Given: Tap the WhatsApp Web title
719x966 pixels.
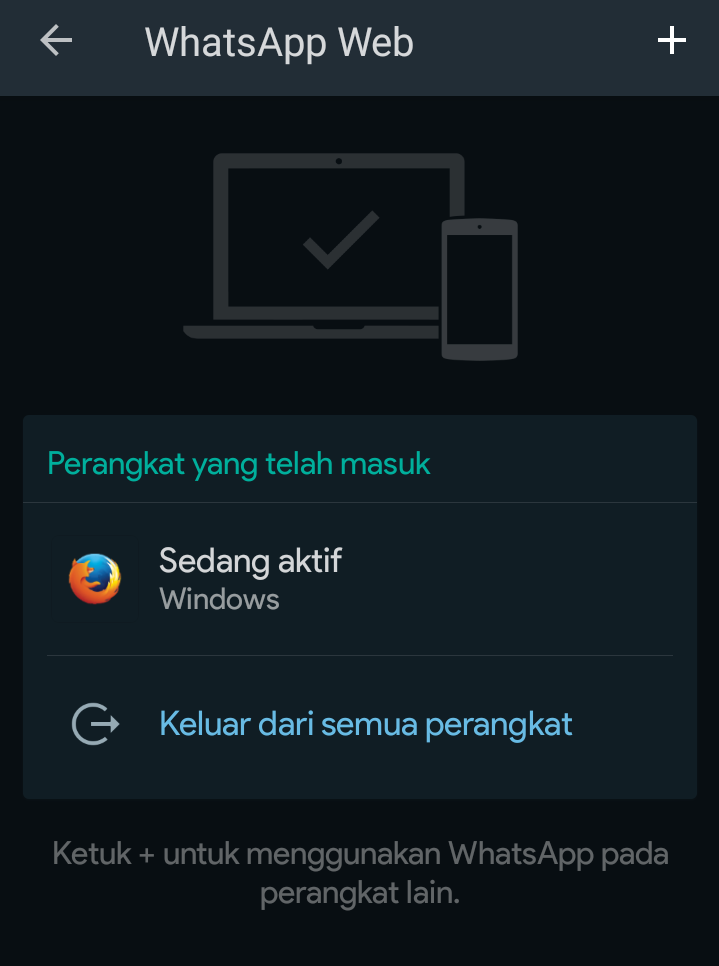Looking at the screenshot, I should (279, 43).
